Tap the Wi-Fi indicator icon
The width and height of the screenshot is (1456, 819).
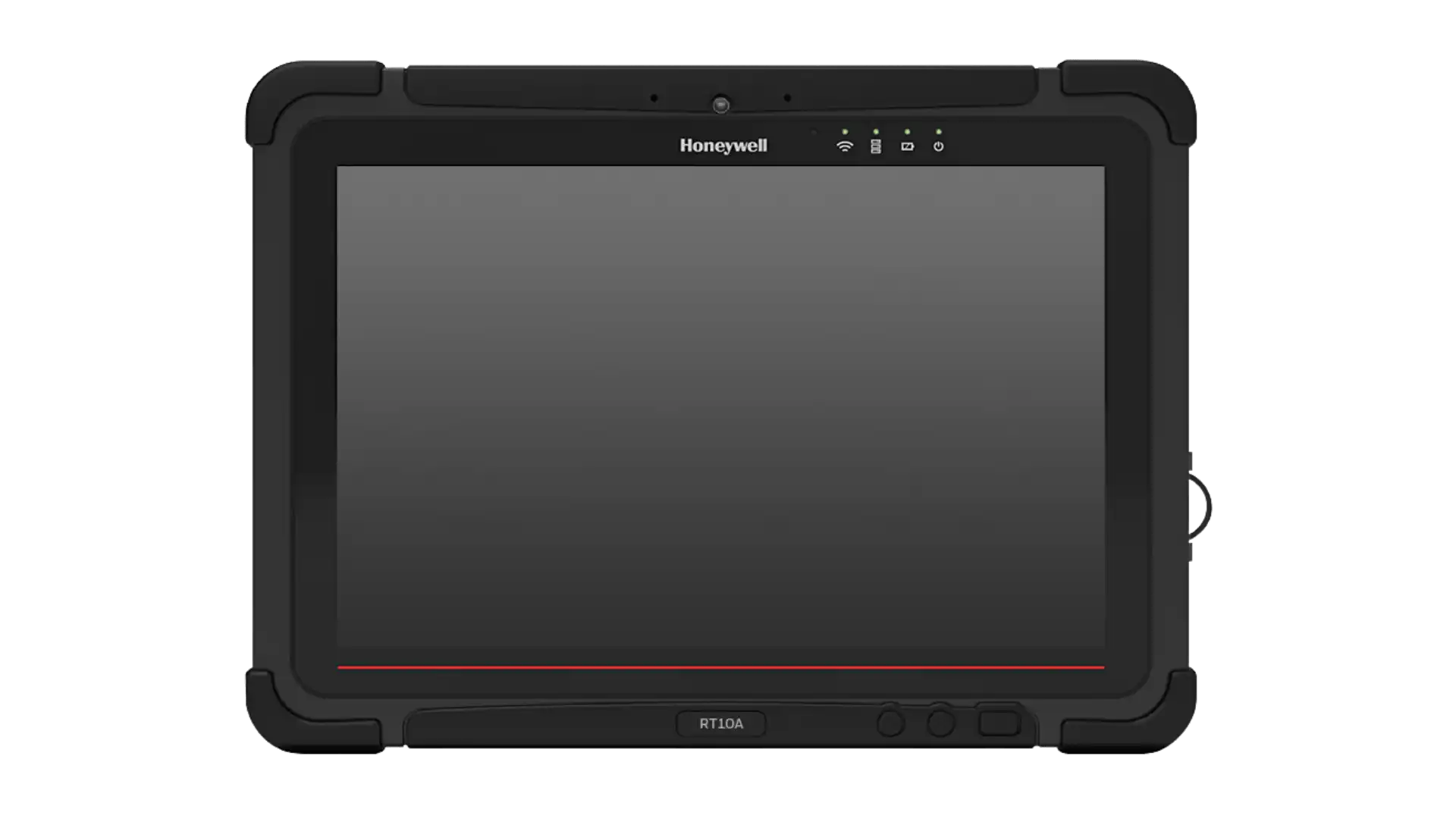[x=845, y=146]
